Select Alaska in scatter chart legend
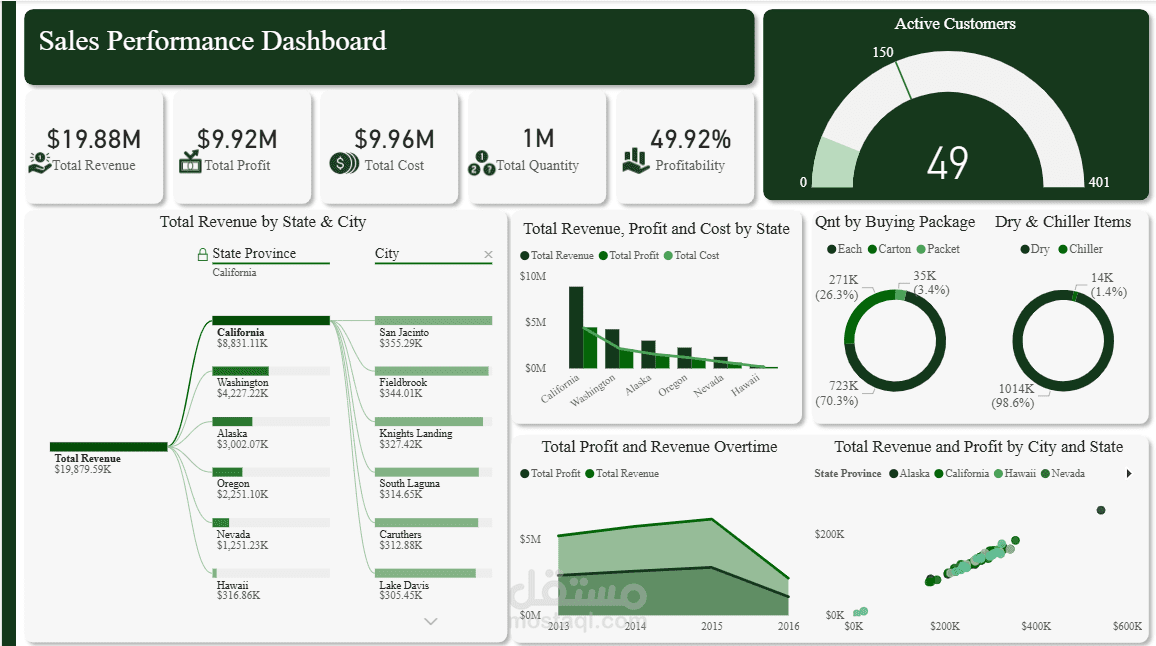 910,473
